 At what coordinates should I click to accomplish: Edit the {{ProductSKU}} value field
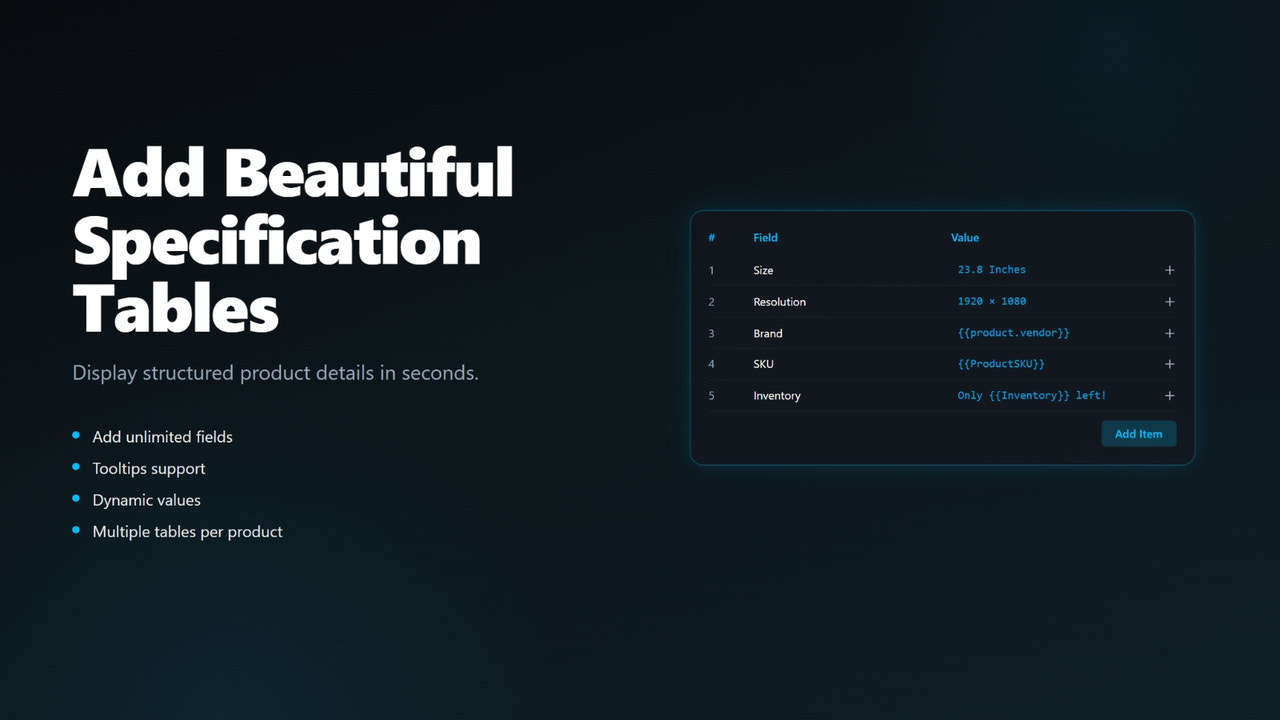(1001, 364)
